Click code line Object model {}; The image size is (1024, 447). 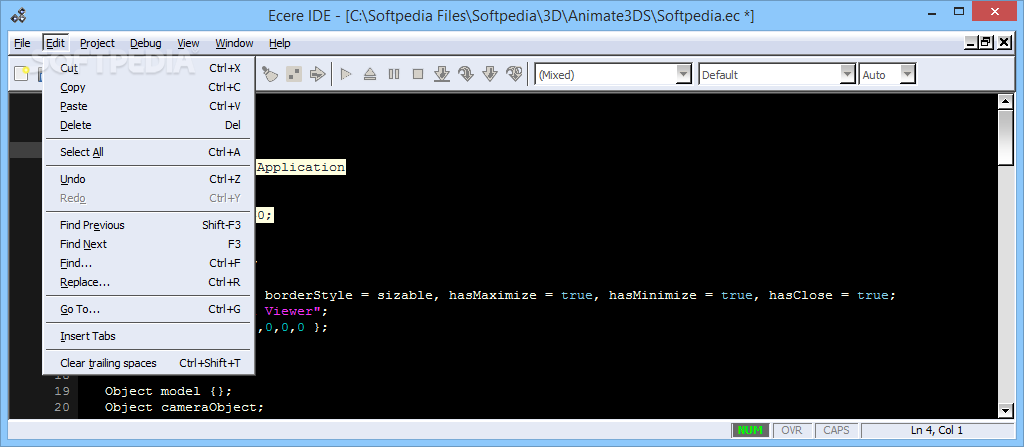[168, 391]
